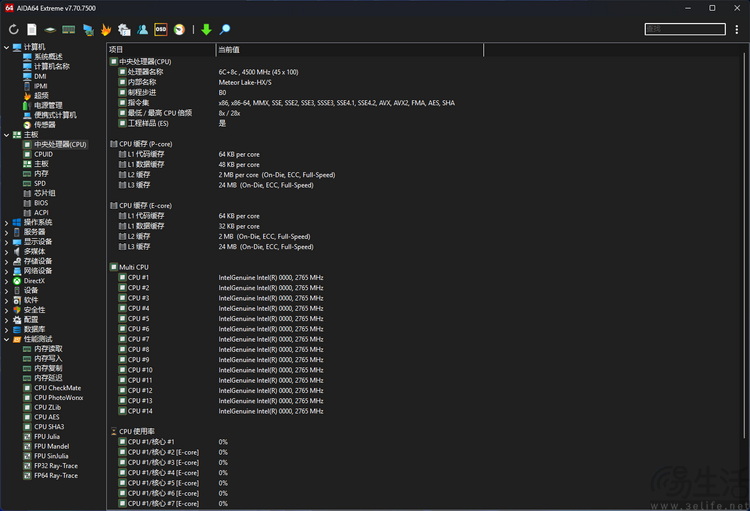Collapse the 主板 tree node

pos(6,135)
